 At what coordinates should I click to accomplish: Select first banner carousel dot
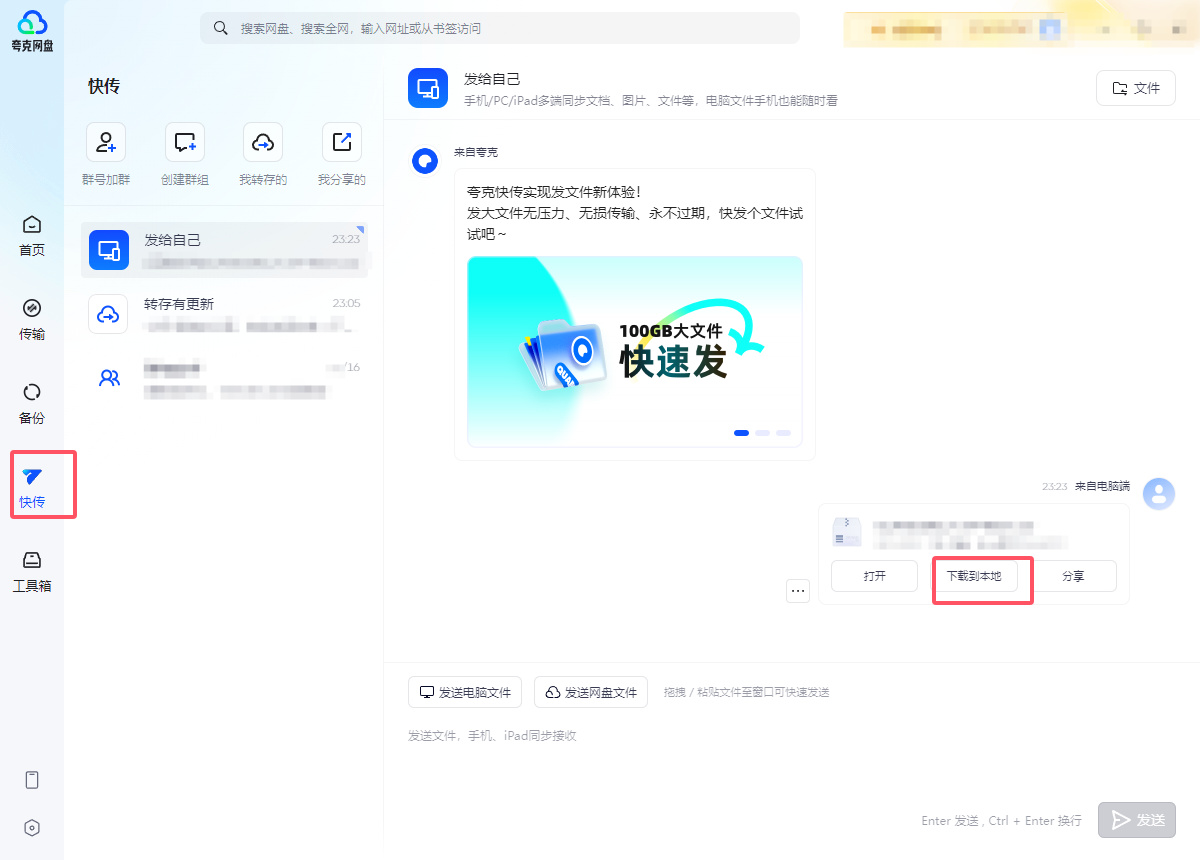(742, 433)
